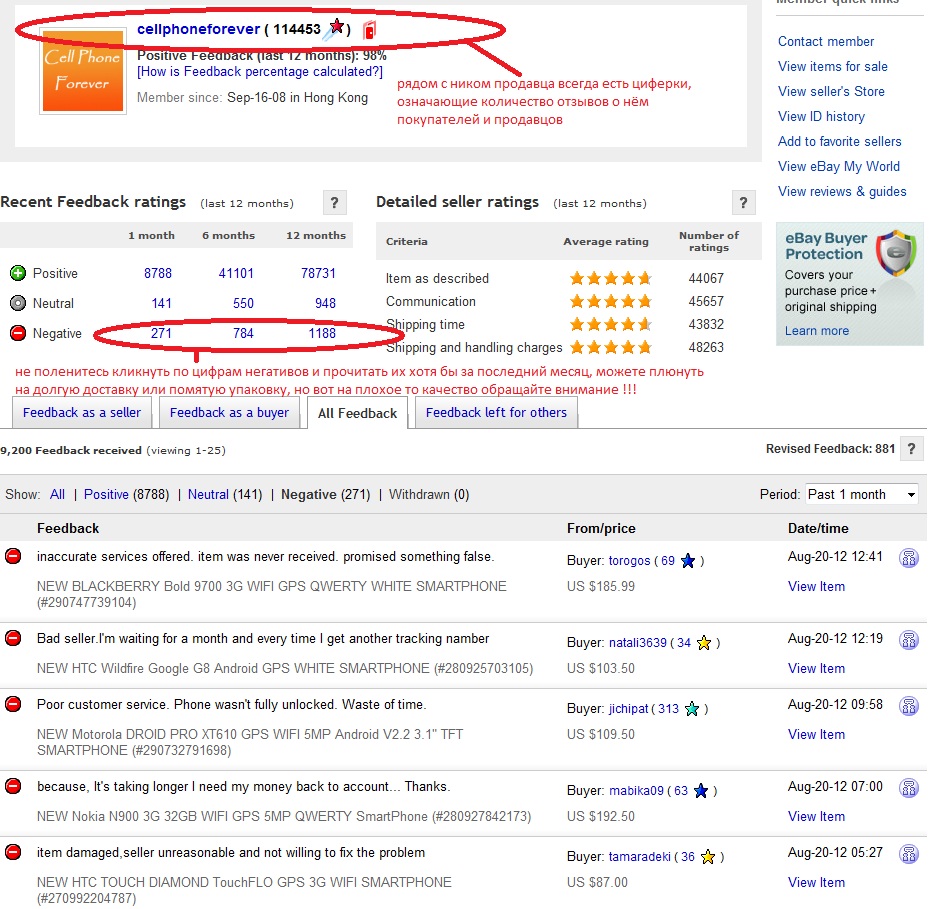Click the binoculars icon in torogos feedback row
Viewport: 939px width, 909px height.
click(908, 558)
